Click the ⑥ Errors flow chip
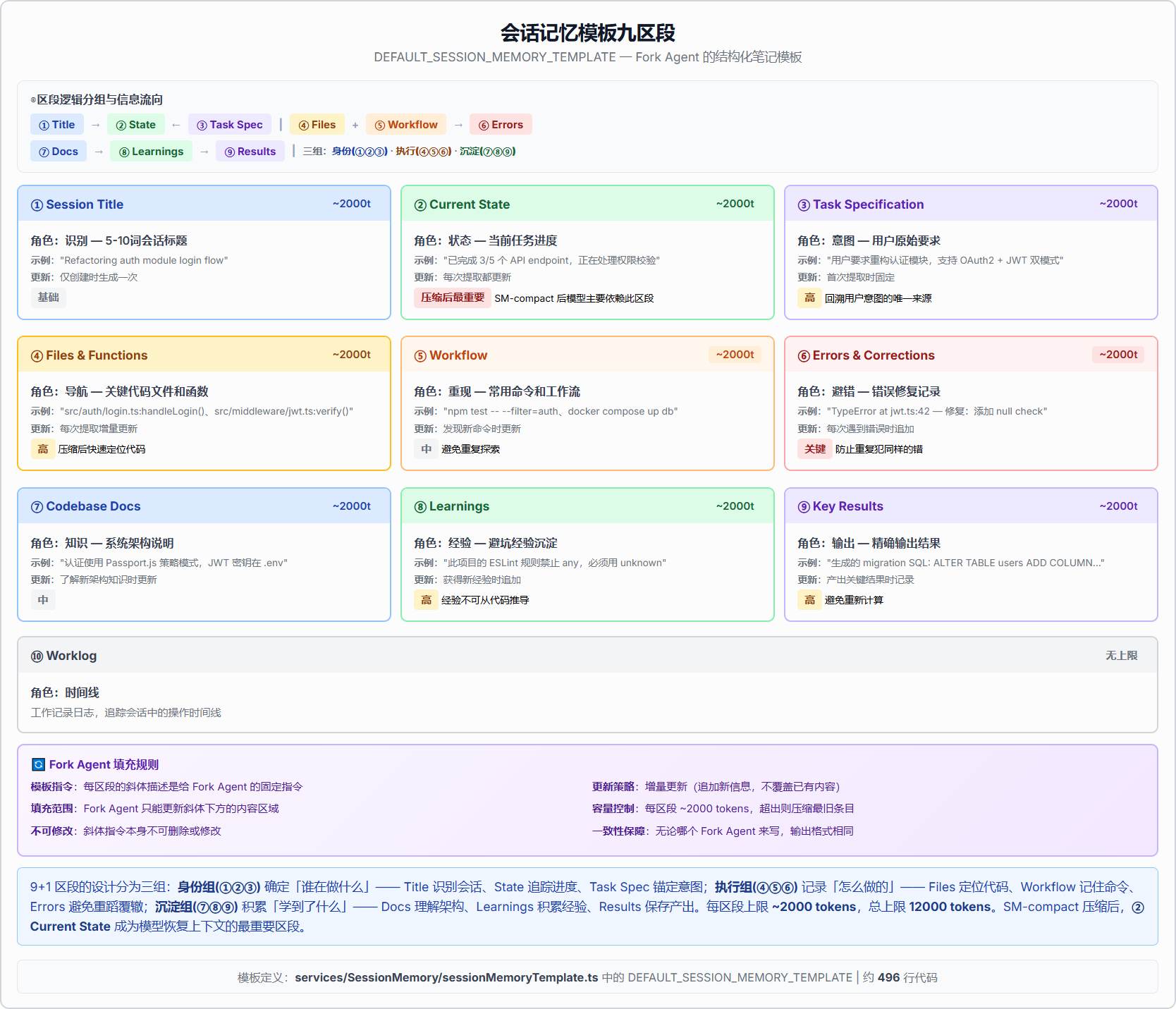The width and height of the screenshot is (1176, 1009). (501, 125)
